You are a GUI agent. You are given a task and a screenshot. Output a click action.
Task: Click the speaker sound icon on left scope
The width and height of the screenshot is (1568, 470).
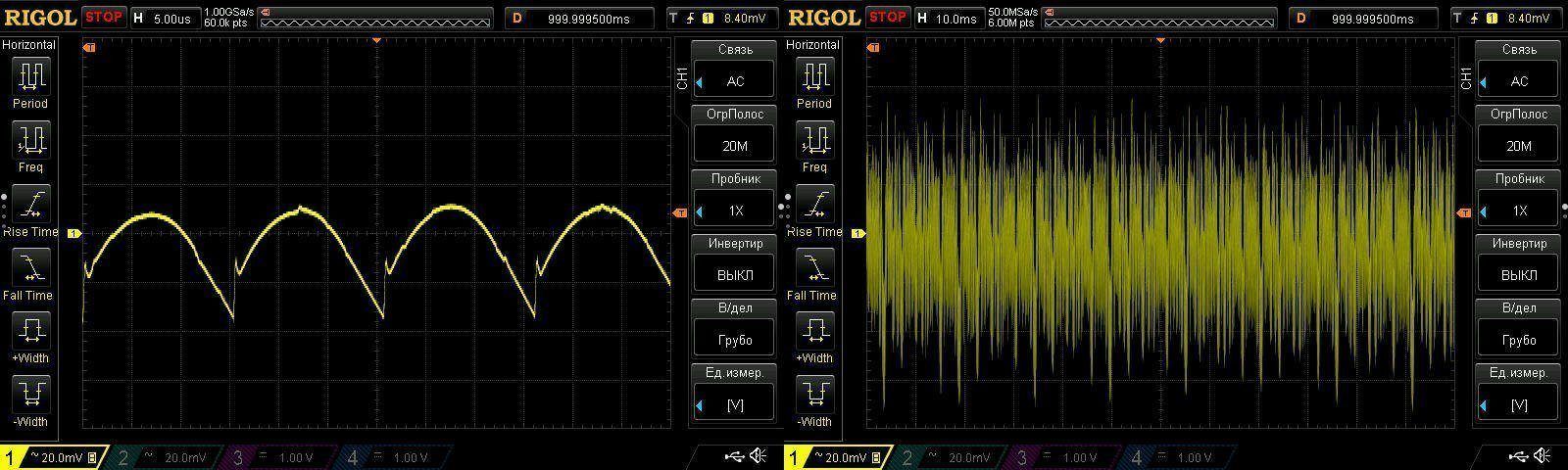pos(758,456)
